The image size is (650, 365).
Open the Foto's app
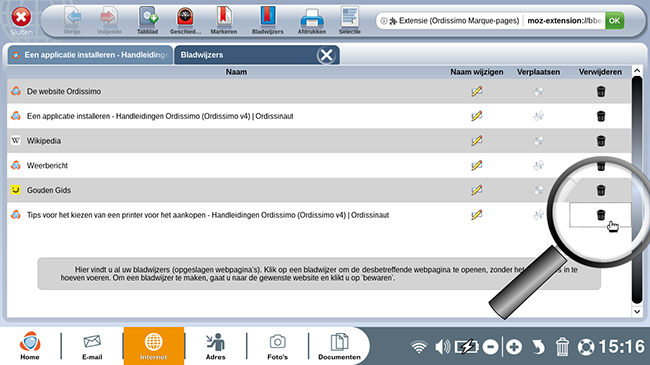click(x=277, y=346)
